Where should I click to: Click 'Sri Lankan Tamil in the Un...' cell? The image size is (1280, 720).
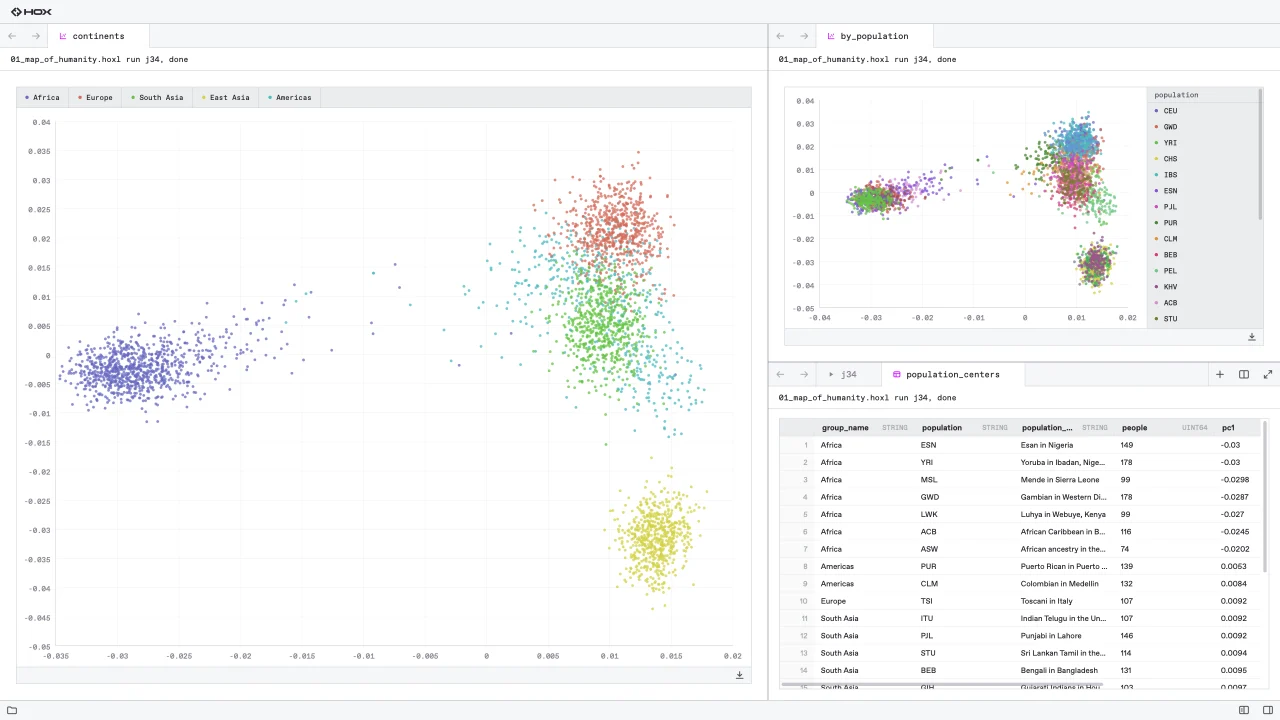(x=1065, y=653)
